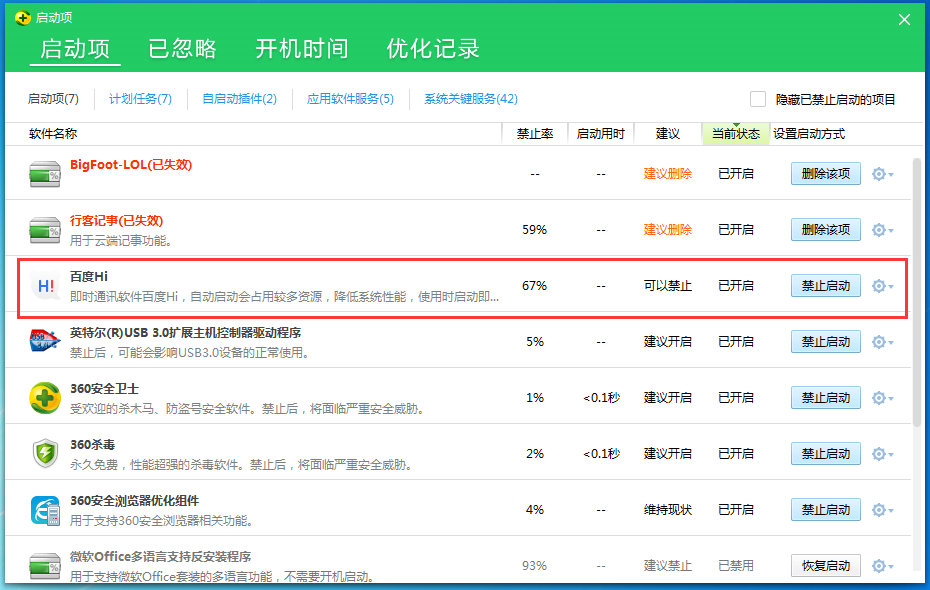
Task: Click the Intel USB 3.0 driver icon
Action: [x=44, y=341]
